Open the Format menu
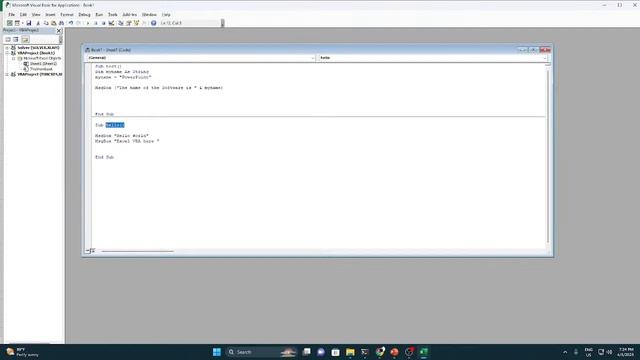 click(x=67, y=15)
